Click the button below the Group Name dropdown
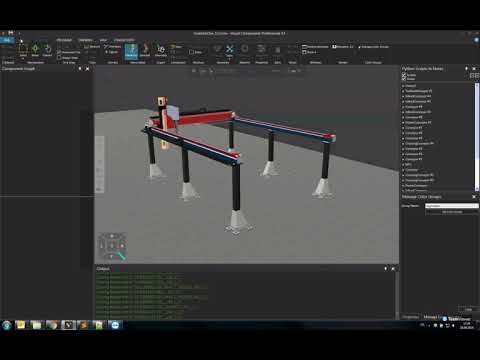 [x=452, y=212]
